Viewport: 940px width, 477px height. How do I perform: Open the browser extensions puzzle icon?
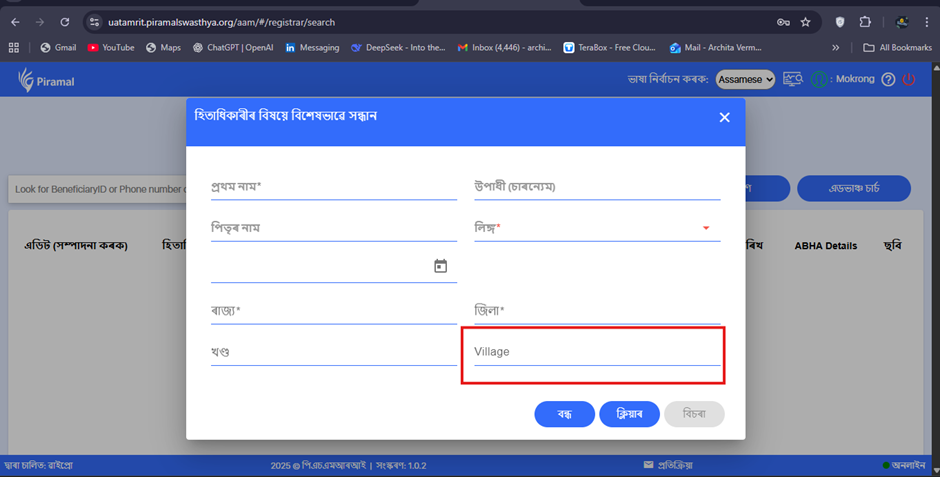[x=865, y=22]
